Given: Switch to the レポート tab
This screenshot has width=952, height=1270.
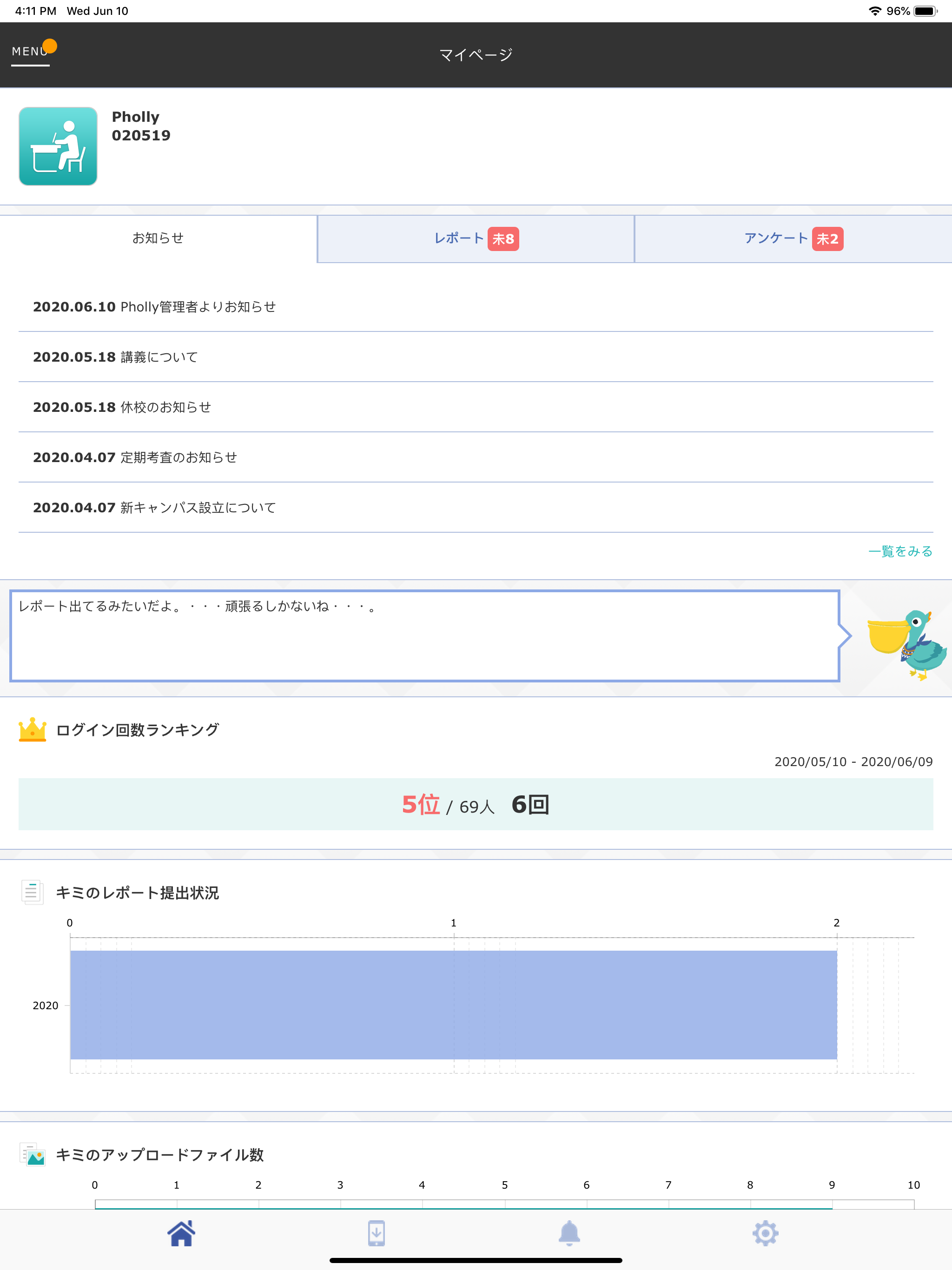Looking at the screenshot, I should pyautogui.click(x=476, y=239).
